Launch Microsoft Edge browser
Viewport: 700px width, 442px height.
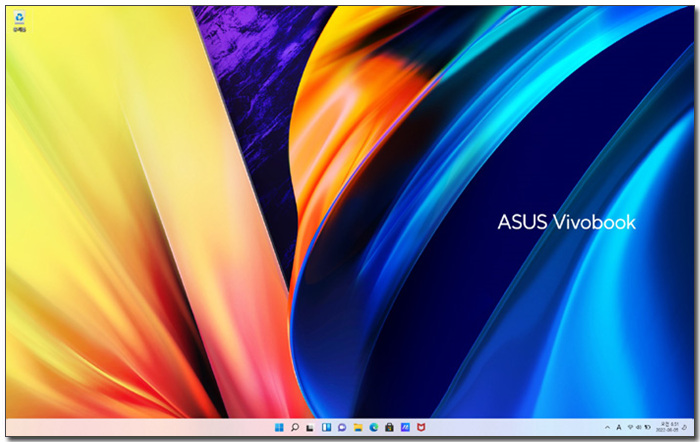373,427
